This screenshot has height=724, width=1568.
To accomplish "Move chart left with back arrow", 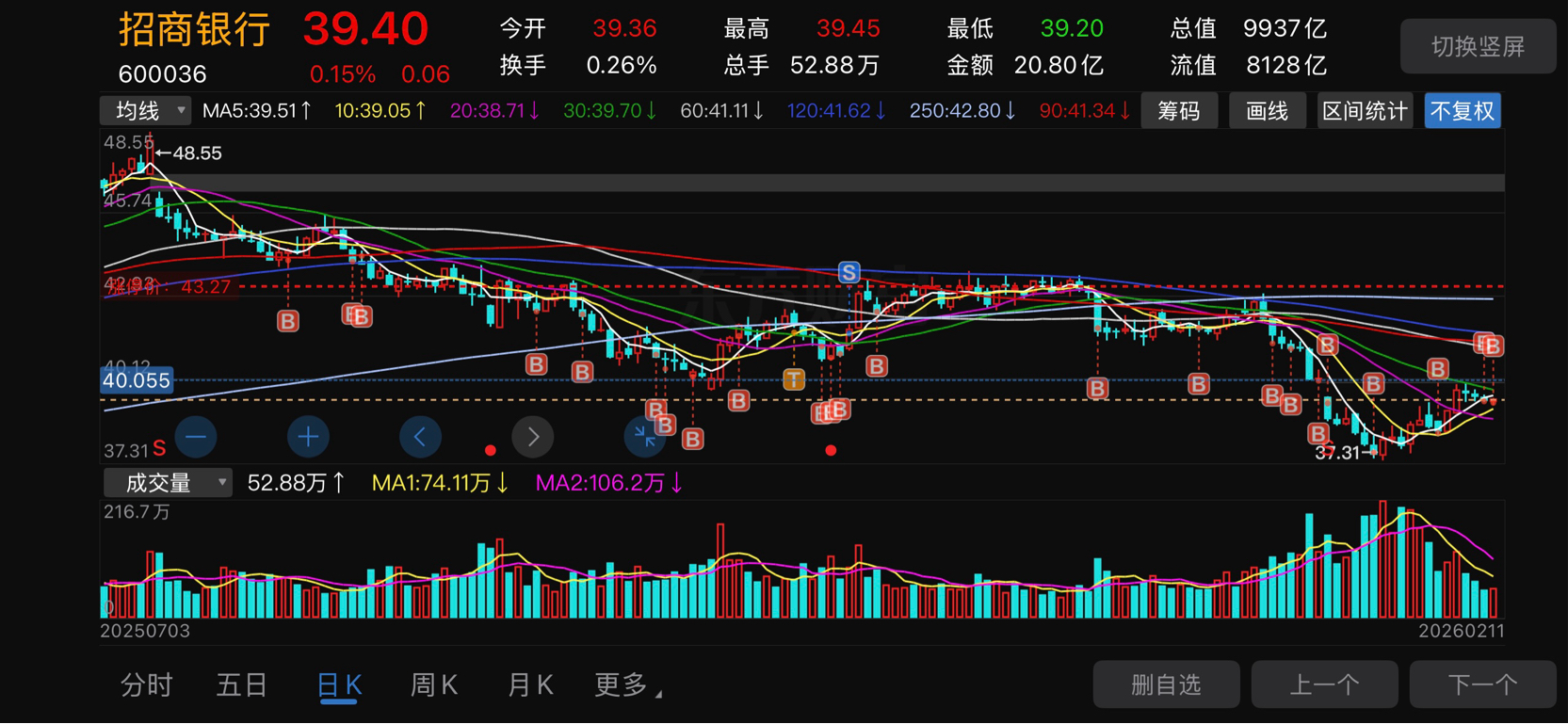I will coord(420,437).
